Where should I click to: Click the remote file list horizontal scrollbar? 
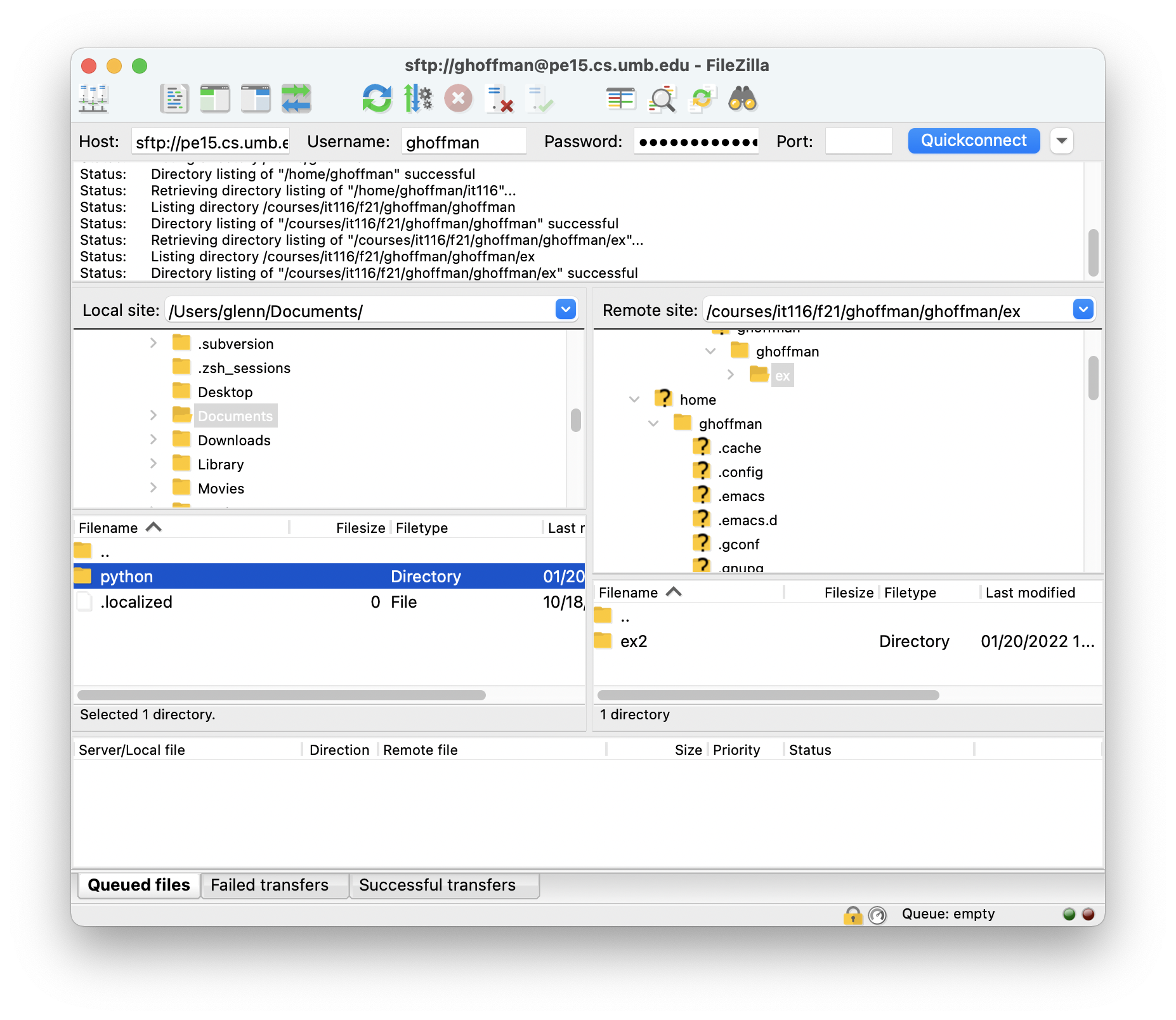(768, 695)
